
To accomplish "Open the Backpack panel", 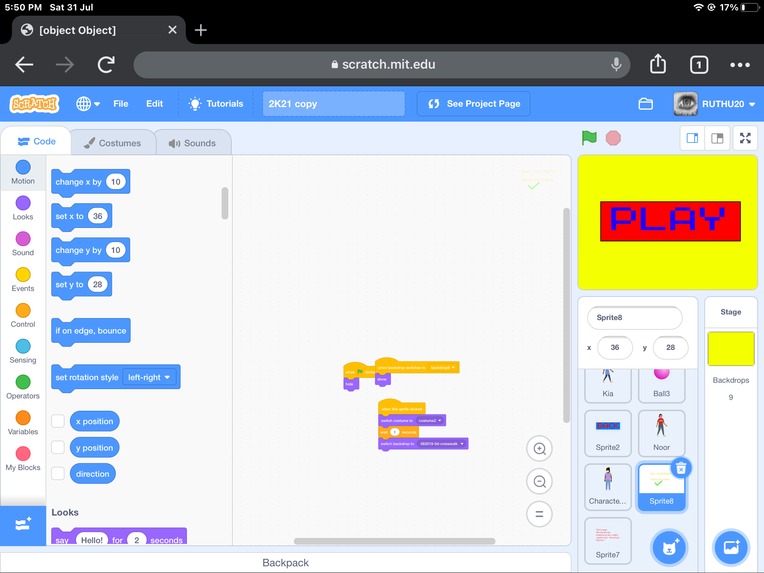I will click(x=286, y=563).
